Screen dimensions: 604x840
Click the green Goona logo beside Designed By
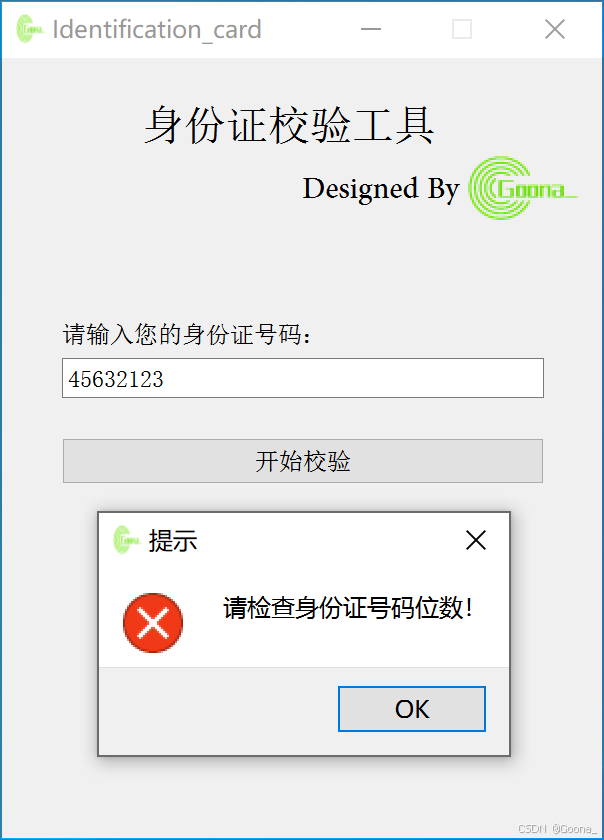tap(523, 188)
